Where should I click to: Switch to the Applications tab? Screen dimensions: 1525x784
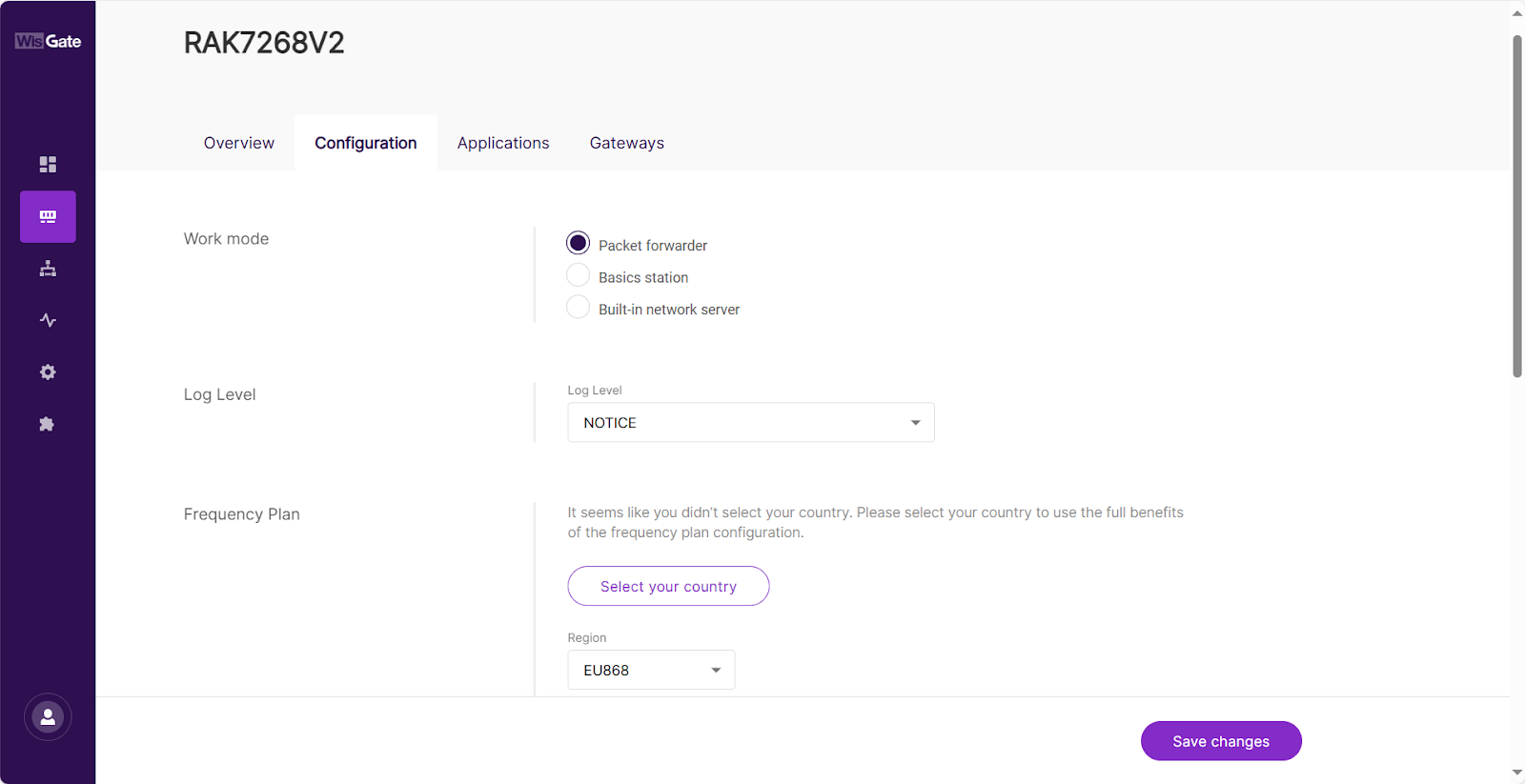point(503,143)
